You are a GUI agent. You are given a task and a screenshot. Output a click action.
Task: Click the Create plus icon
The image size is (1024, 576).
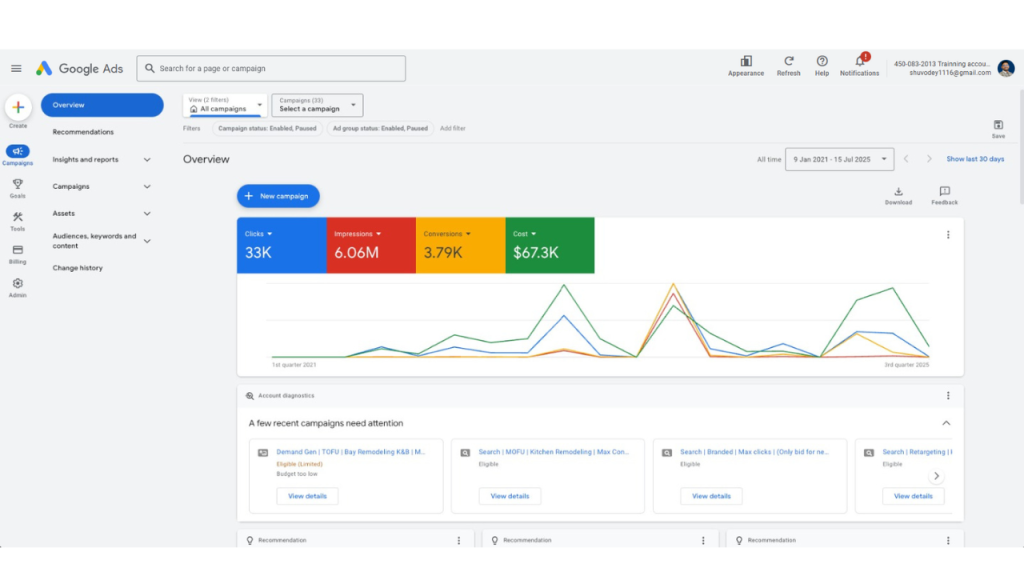tap(18, 107)
